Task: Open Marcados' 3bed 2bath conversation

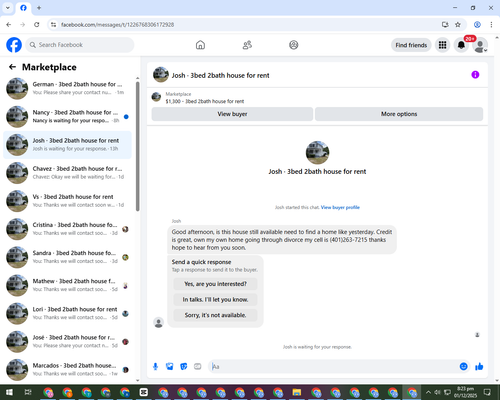Action: (67, 369)
